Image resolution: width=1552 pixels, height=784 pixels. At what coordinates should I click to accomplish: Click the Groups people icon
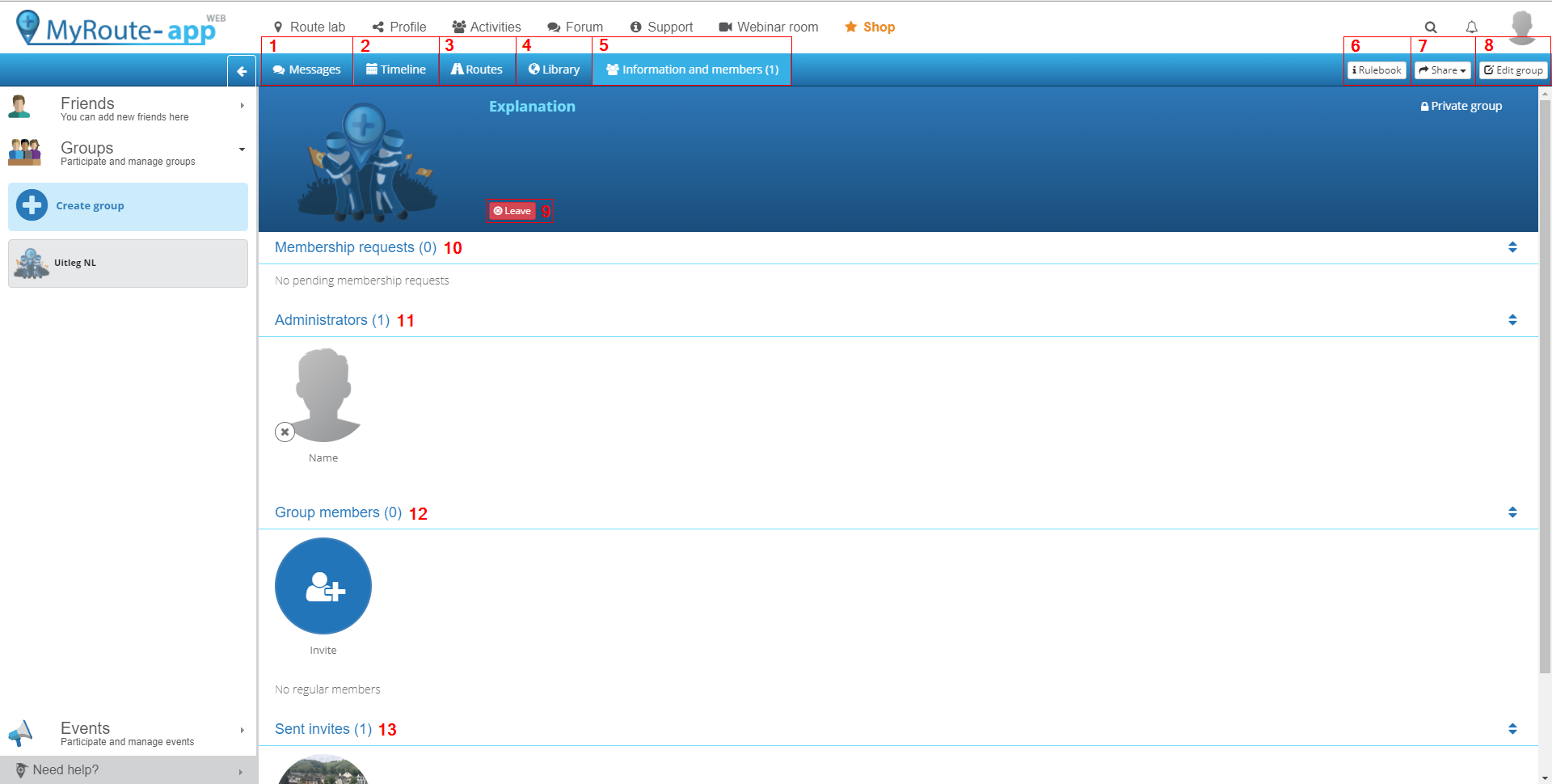24,151
